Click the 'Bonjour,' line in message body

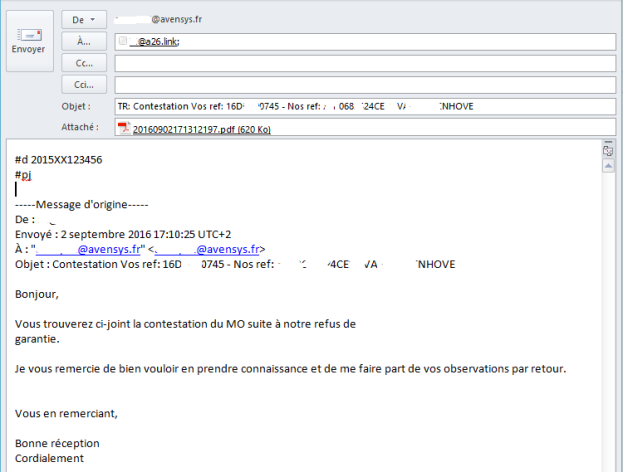pos(37,294)
